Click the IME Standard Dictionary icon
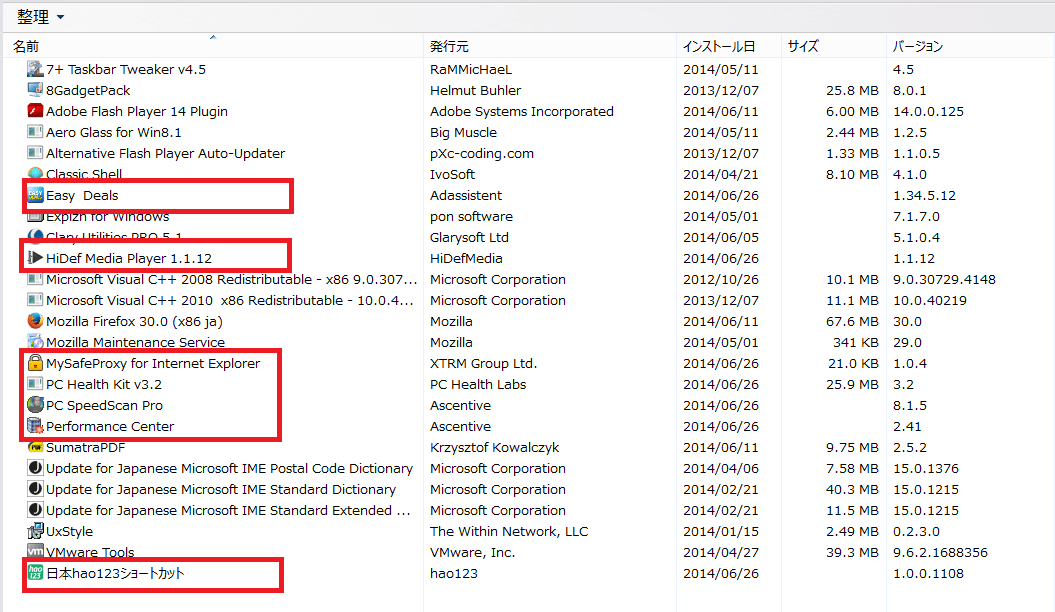Viewport: 1055px width, 612px height. [35, 489]
